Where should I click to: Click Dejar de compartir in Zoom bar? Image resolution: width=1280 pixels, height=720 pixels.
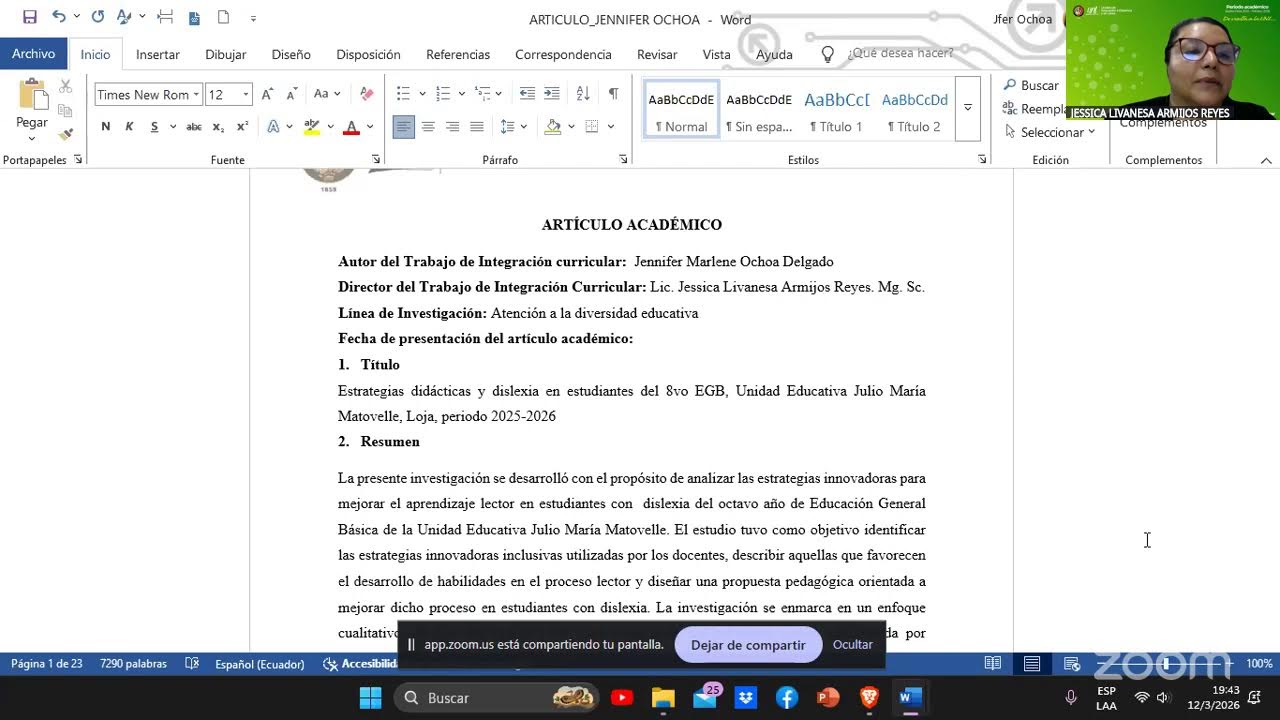click(x=748, y=645)
